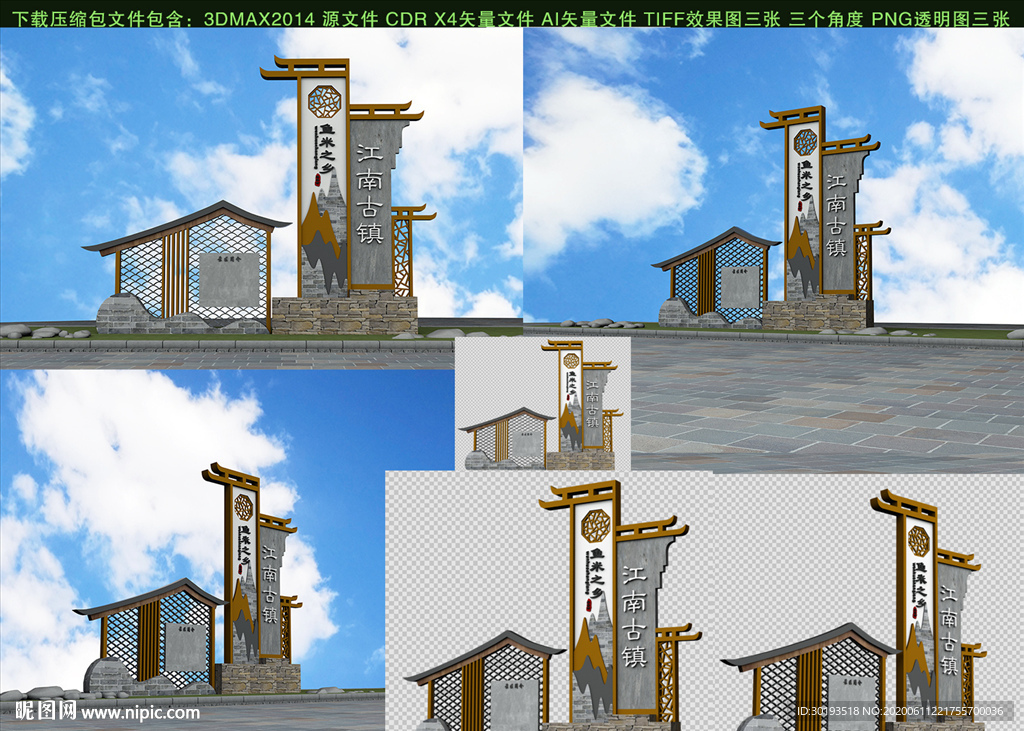This screenshot has height=731, width=1024.
Task: Select the small transparent-background preview thumbnail
Action: [x=543, y=404]
